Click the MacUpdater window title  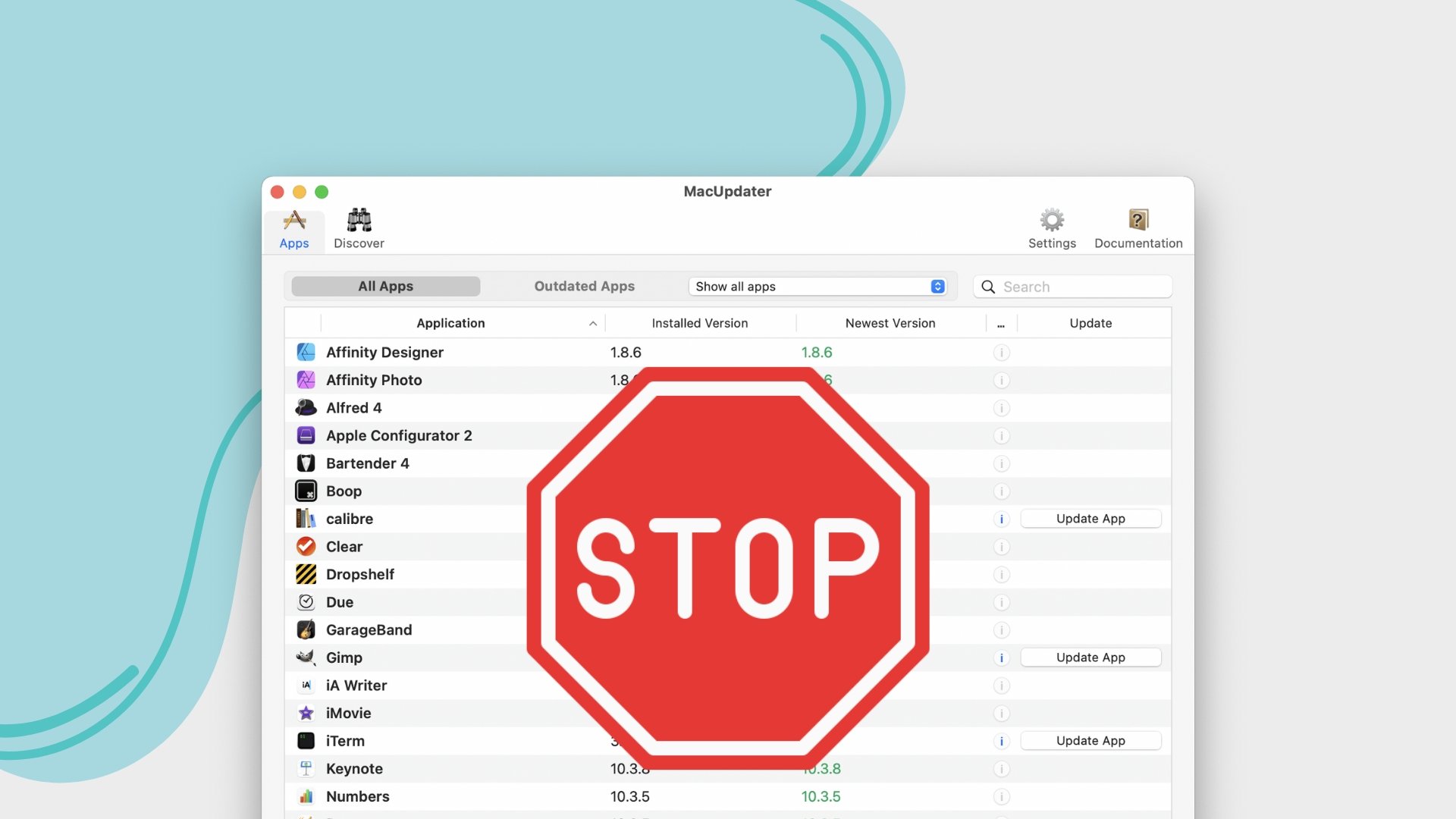[x=727, y=191]
